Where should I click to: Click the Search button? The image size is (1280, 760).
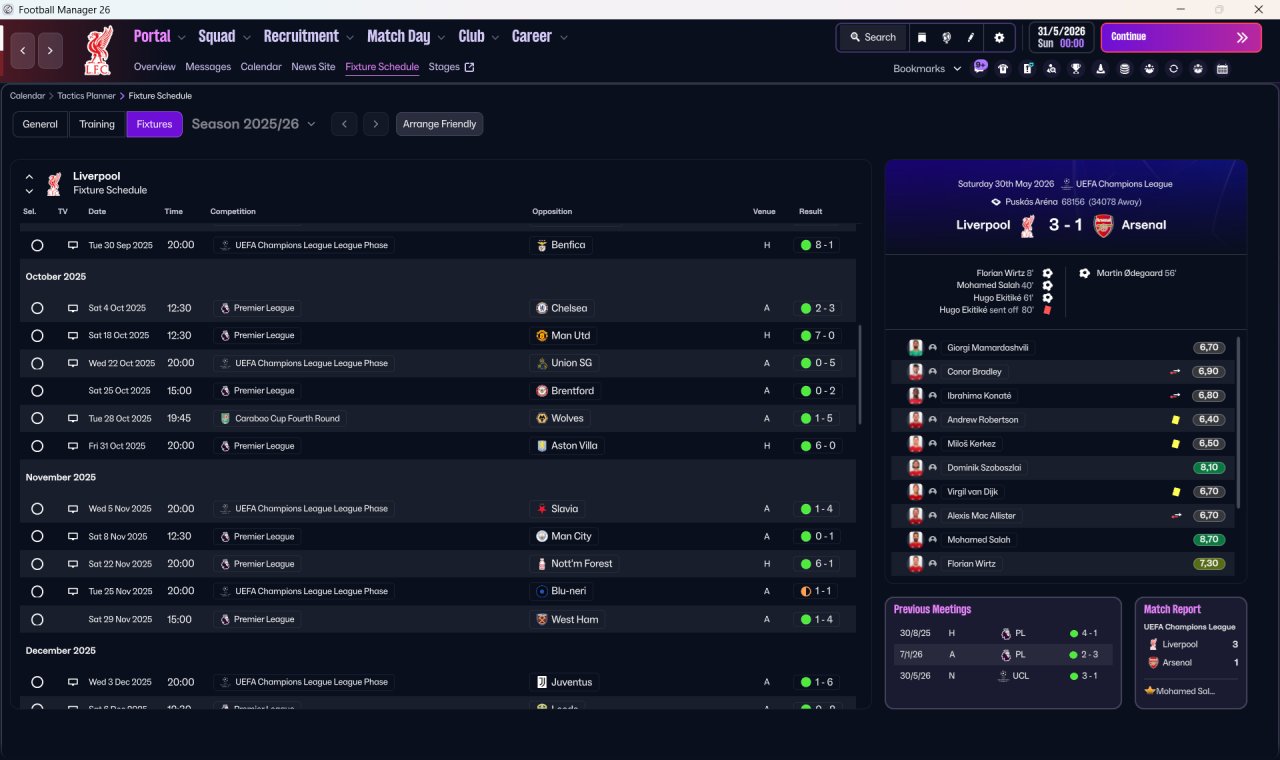(872, 37)
